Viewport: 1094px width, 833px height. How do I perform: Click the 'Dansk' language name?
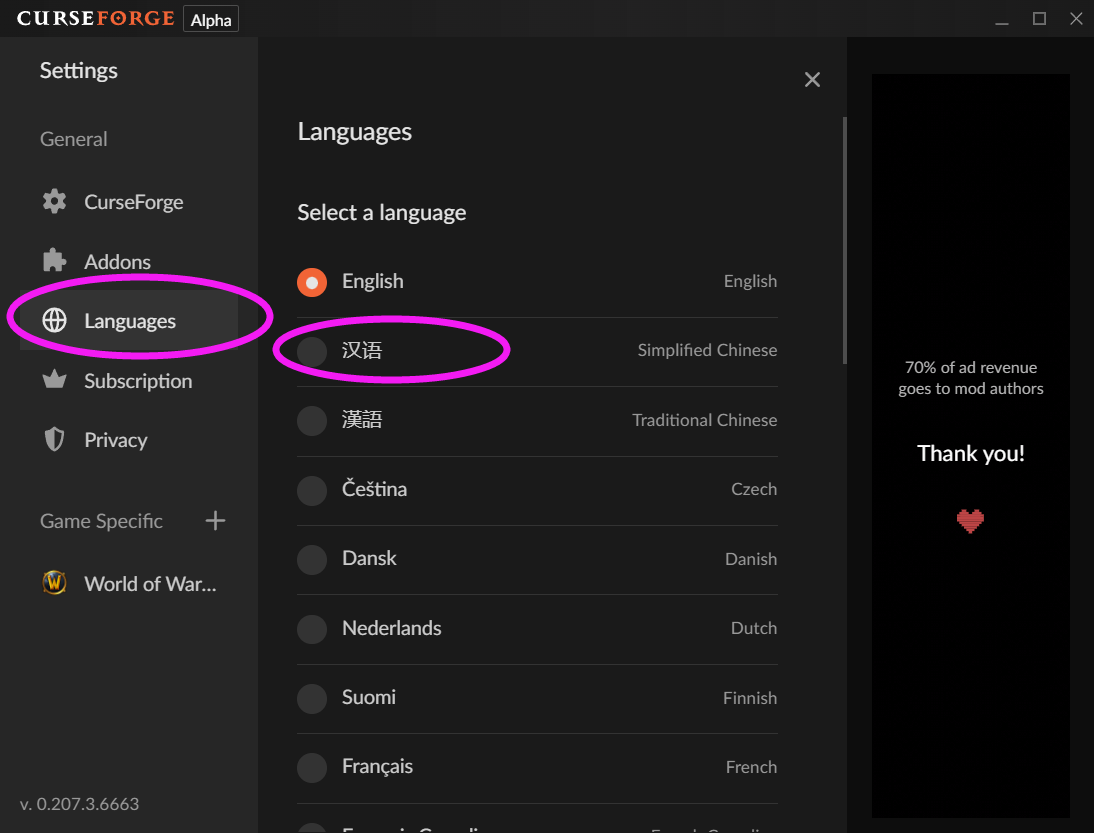coord(369,558)
